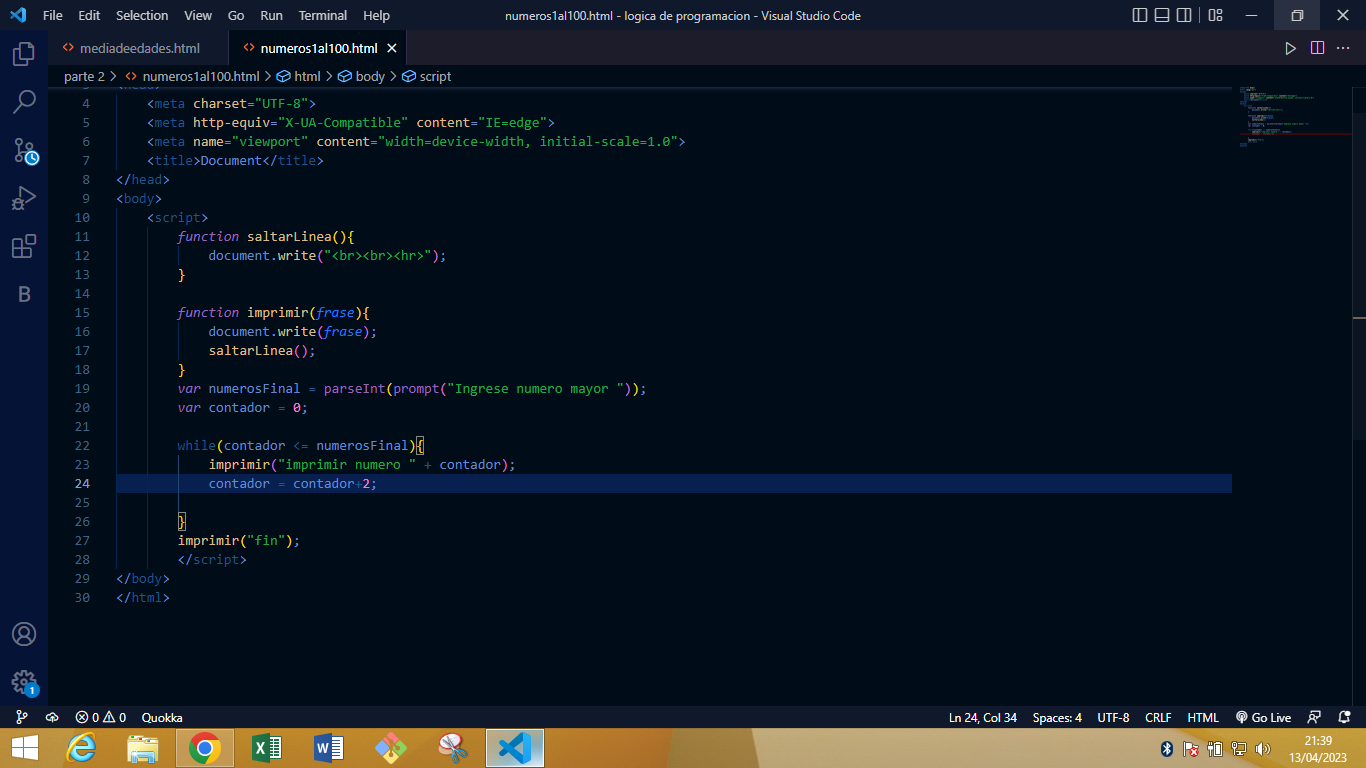
Task: Open File Explorer from the taskbar
Action: [143, 748]
